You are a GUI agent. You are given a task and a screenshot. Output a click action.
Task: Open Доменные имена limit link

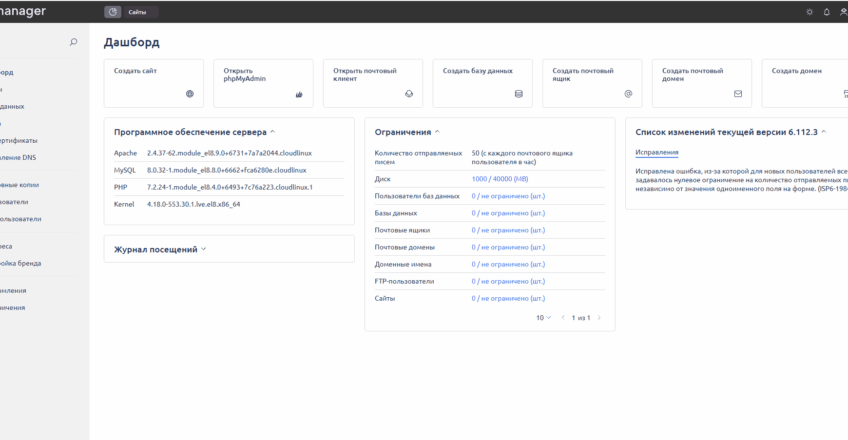click(x=508, y=264)
